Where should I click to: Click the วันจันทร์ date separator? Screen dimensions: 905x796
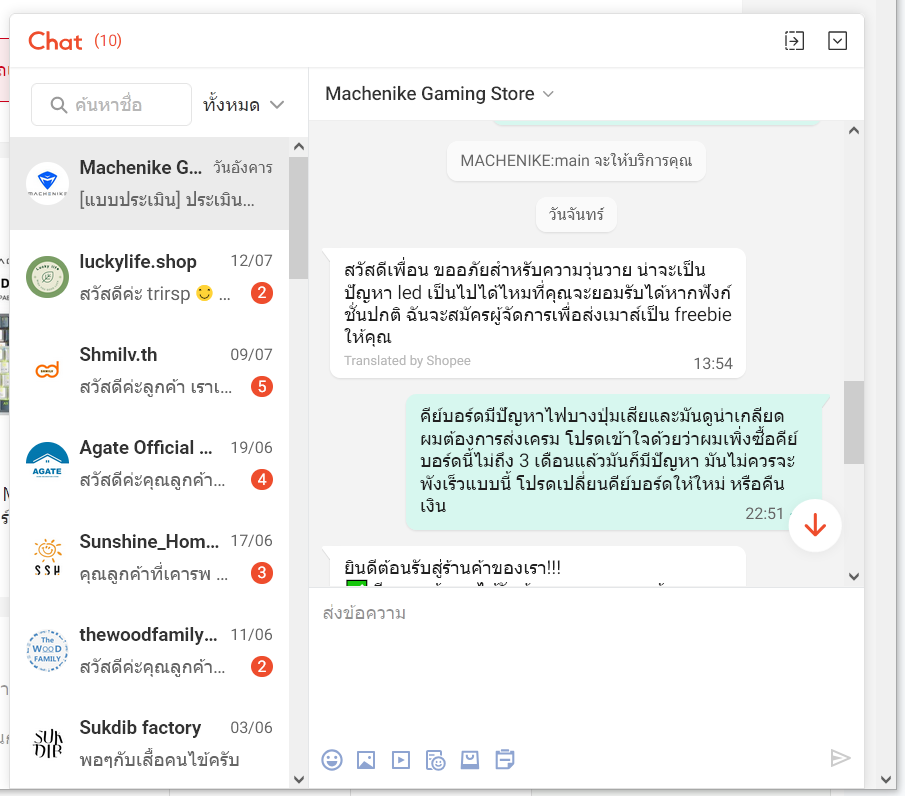[x=576, y=215]
